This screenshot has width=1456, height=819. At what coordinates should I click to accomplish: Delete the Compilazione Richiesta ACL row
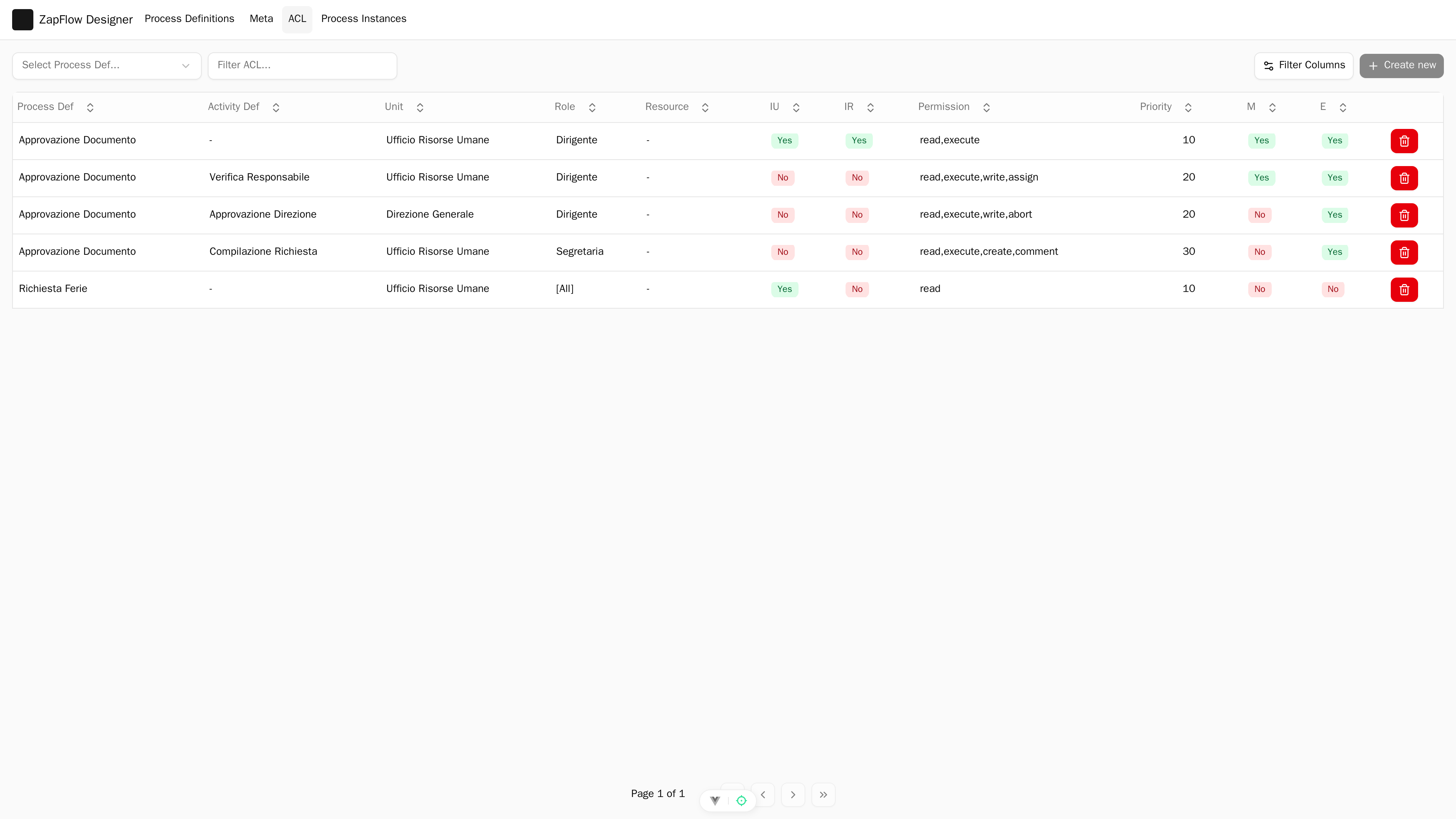(1404, 253)
